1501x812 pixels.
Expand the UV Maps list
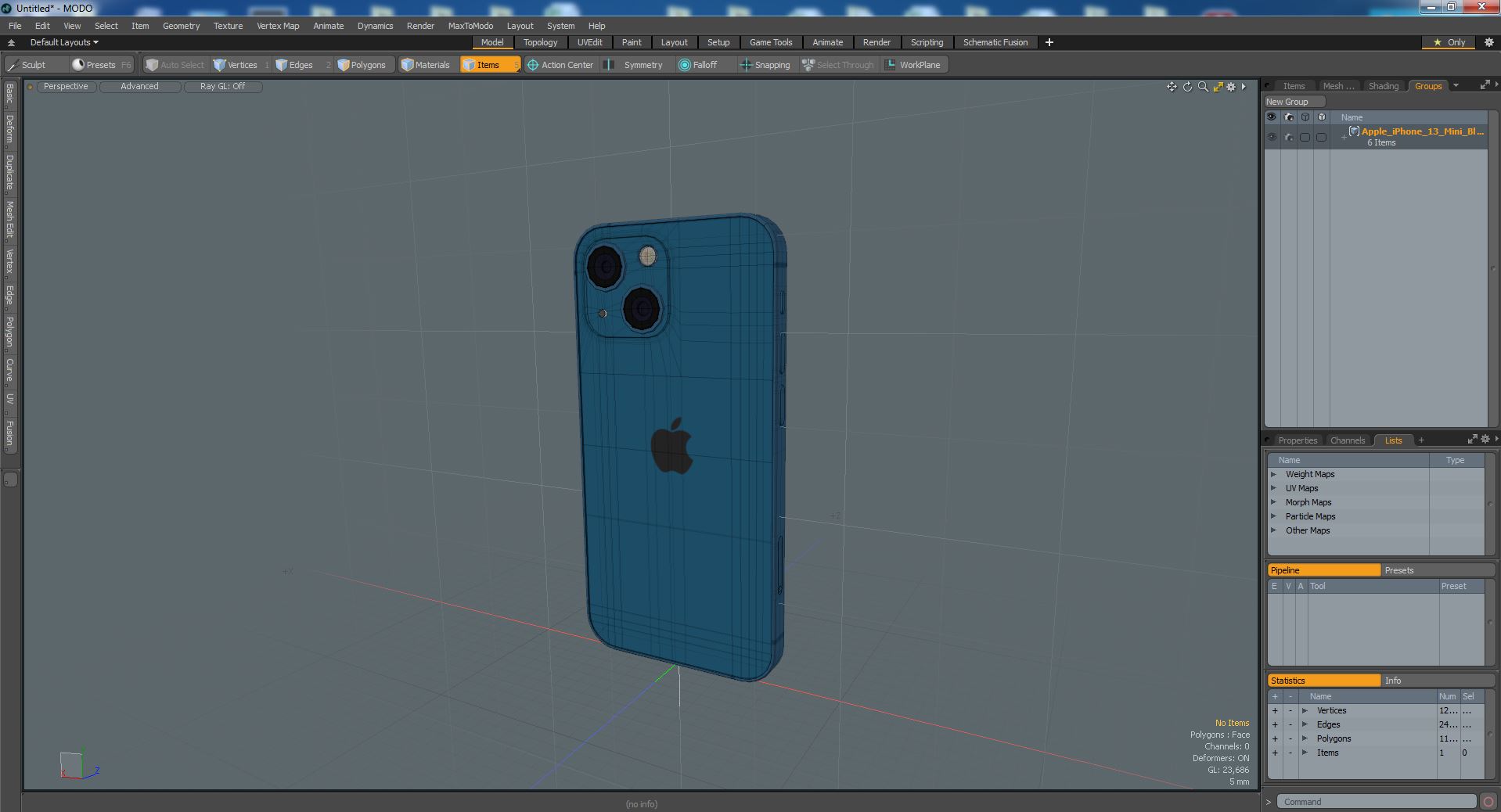[x=1273, y=488]
